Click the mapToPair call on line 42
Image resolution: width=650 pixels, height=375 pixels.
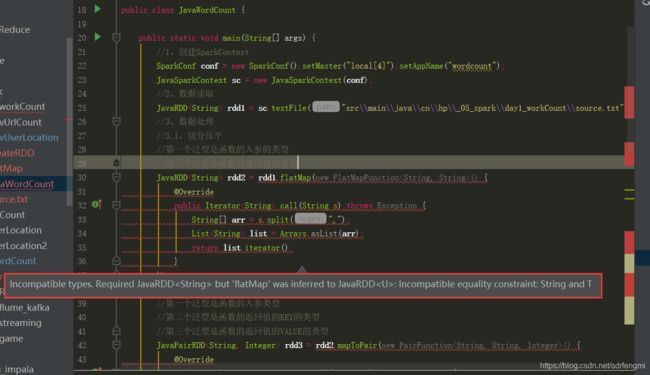(x=358, y=345)
